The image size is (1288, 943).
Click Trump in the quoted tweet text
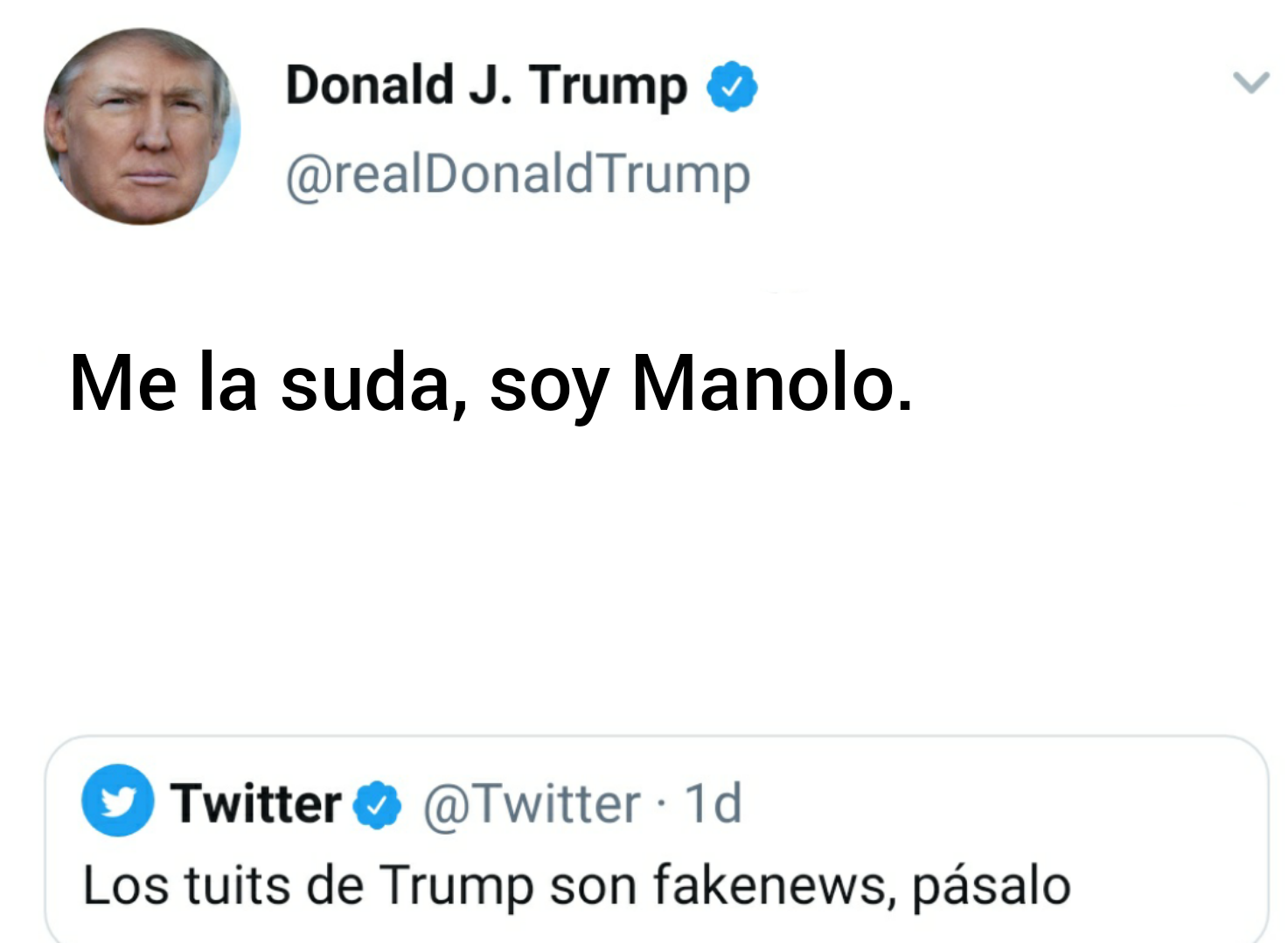[x=456, y=886]
